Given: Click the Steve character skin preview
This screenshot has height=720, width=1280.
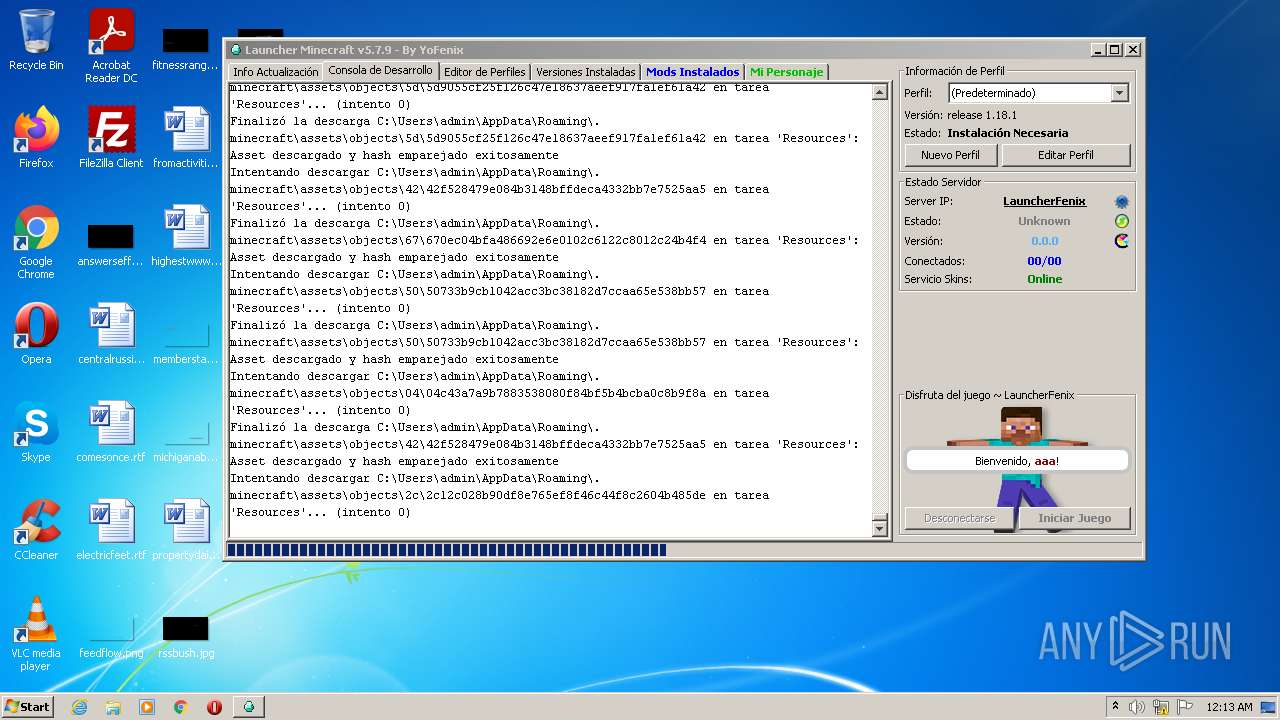Looking at the screenshot, I should tap(1020, 470).
